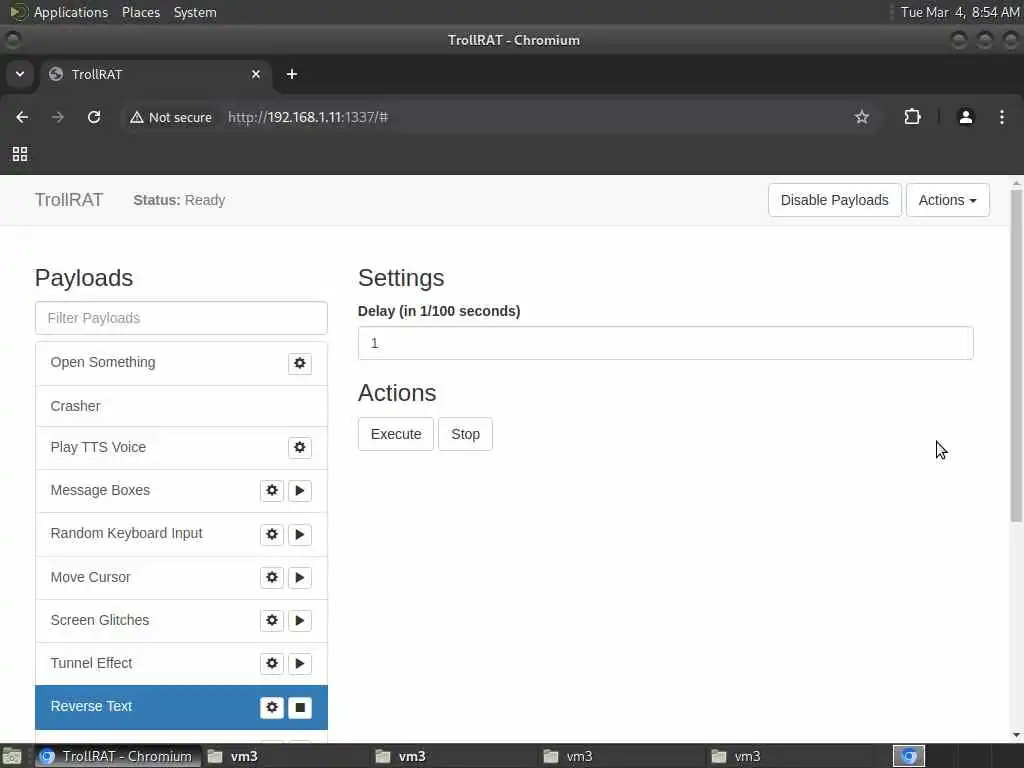
Task: Open a new browser tab with plus icon
Action: [x=292, y=74]
